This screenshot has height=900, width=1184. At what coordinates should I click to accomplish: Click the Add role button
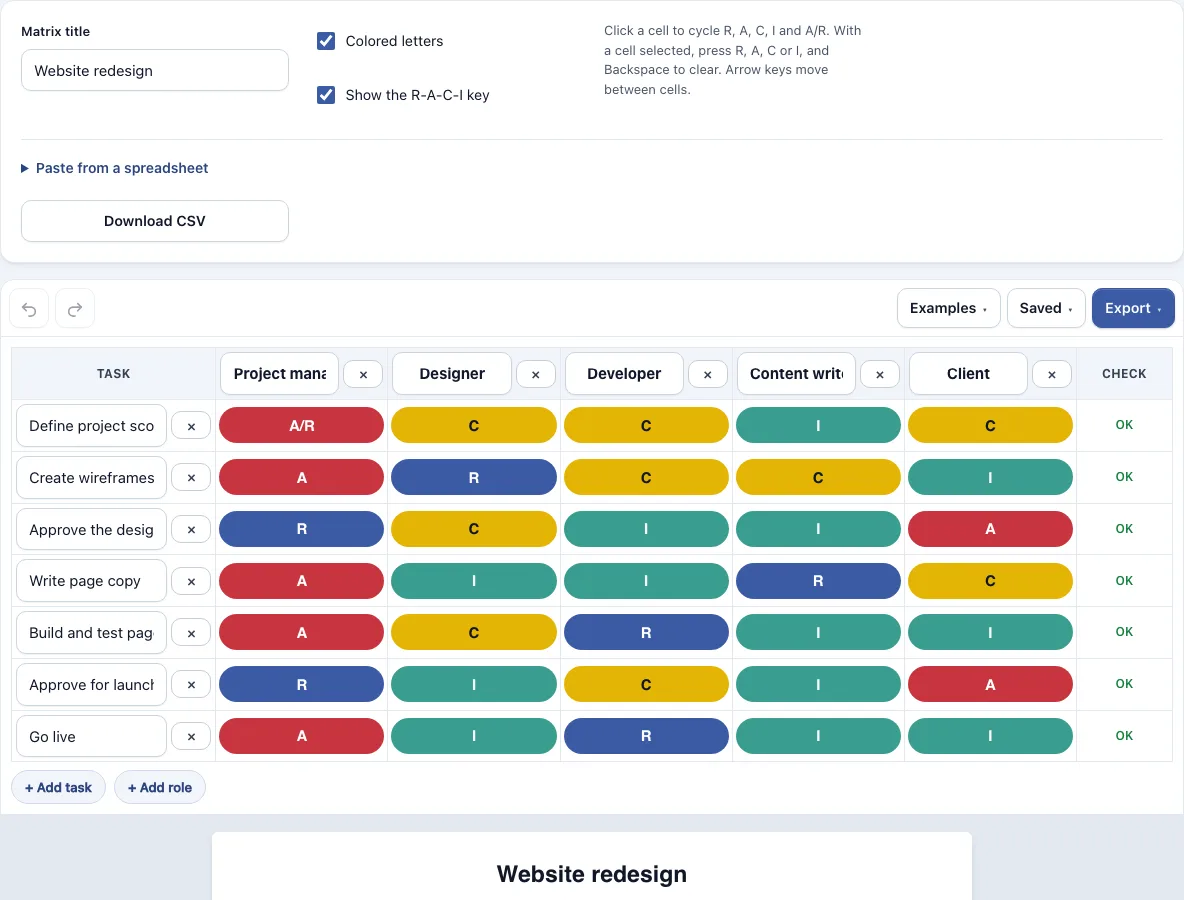coord(159,788)
